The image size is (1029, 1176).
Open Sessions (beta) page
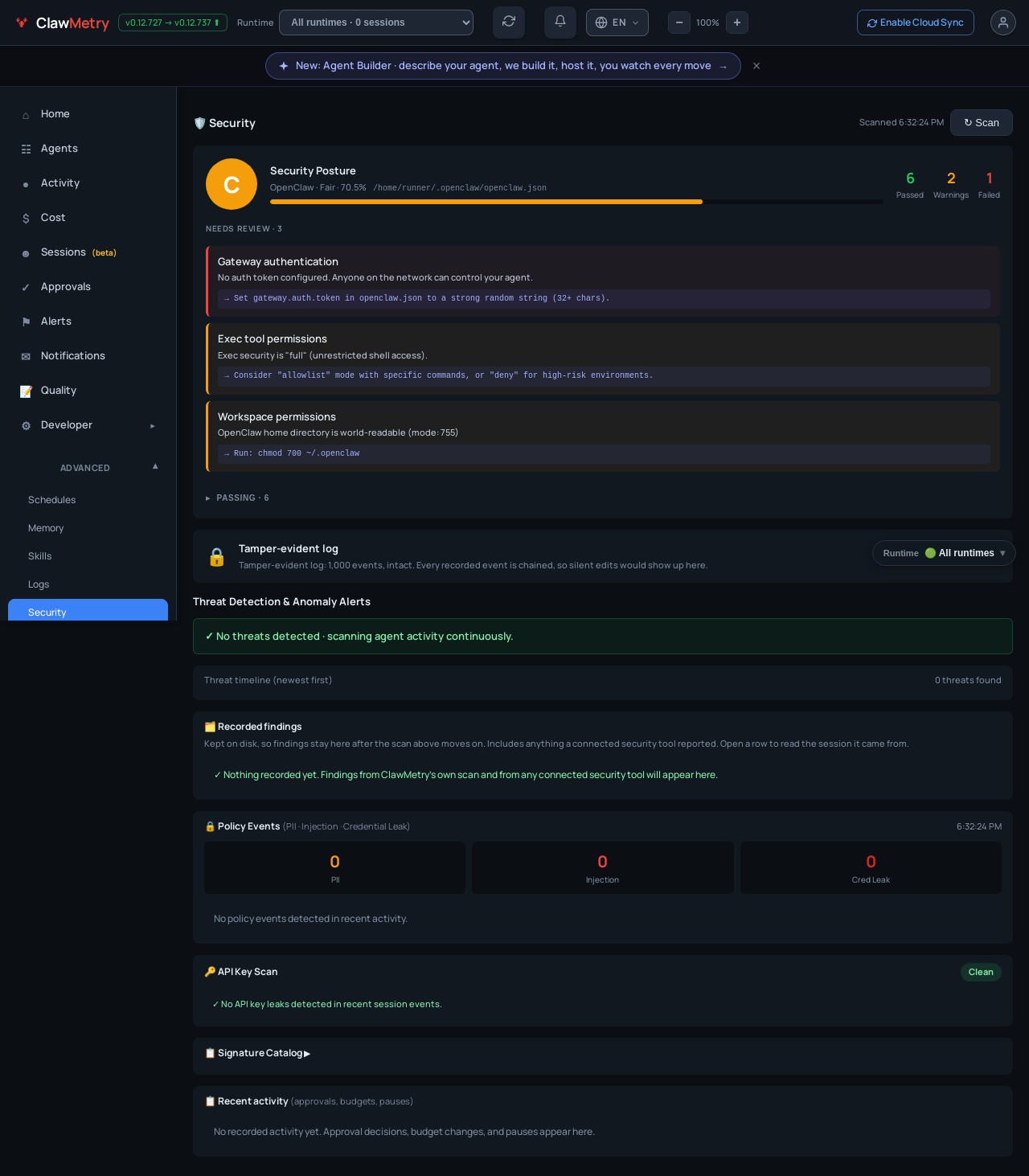(88, 252)
